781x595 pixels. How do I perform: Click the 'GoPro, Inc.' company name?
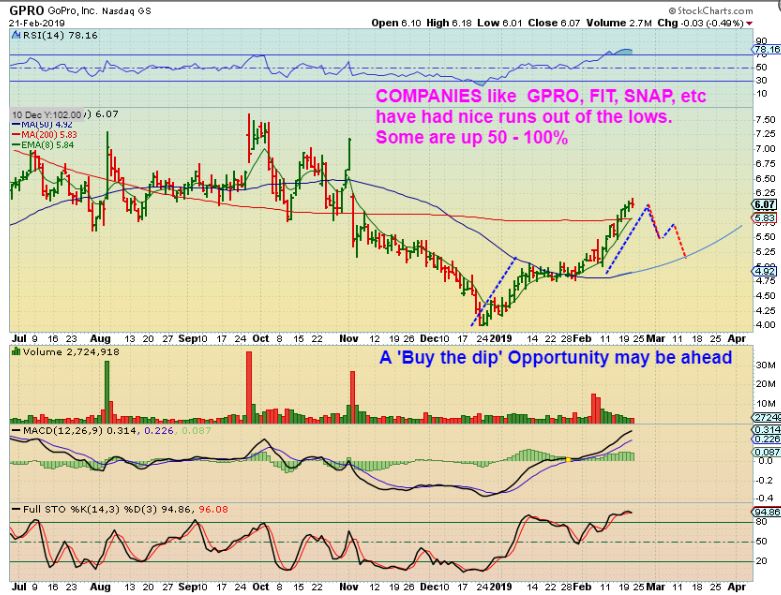pyautogui.click(x=73, y=10)
